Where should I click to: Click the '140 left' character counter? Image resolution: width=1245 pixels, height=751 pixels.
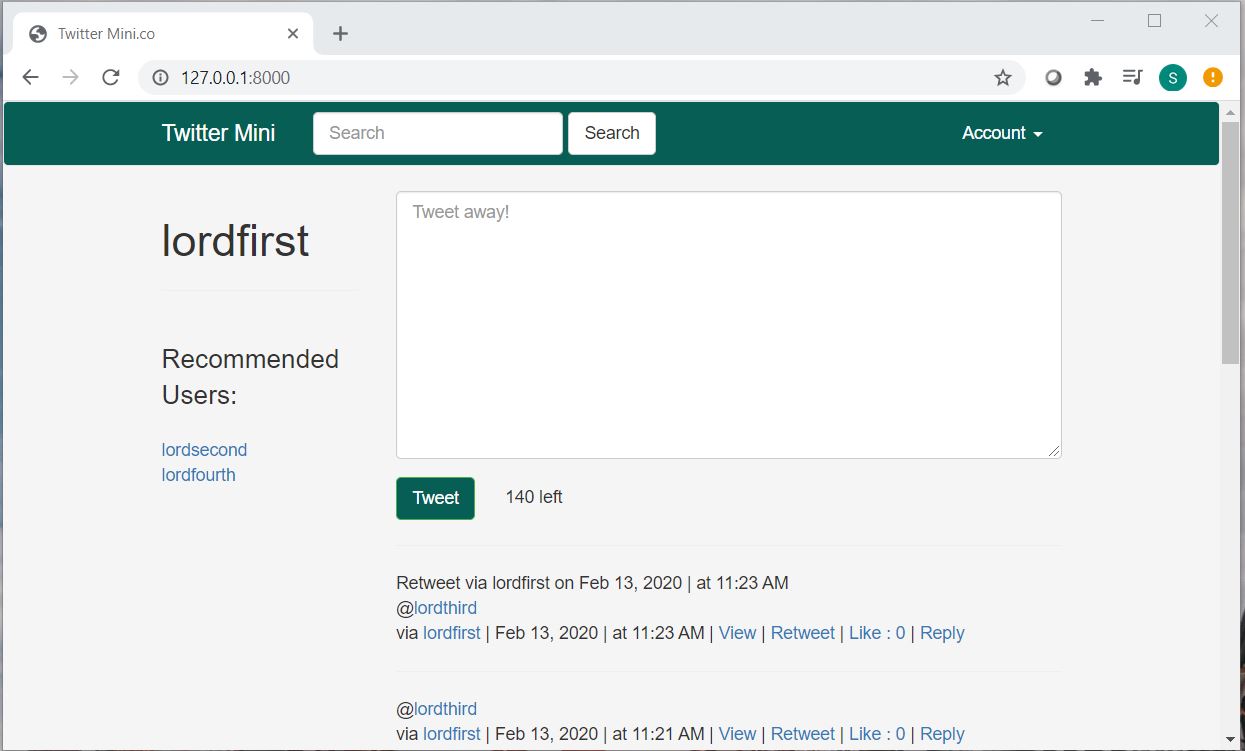coord(534,497)
